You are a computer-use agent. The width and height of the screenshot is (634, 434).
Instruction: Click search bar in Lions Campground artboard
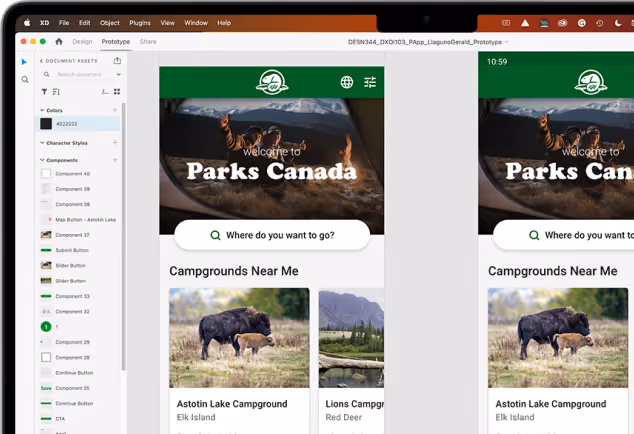tap(272, 235)
